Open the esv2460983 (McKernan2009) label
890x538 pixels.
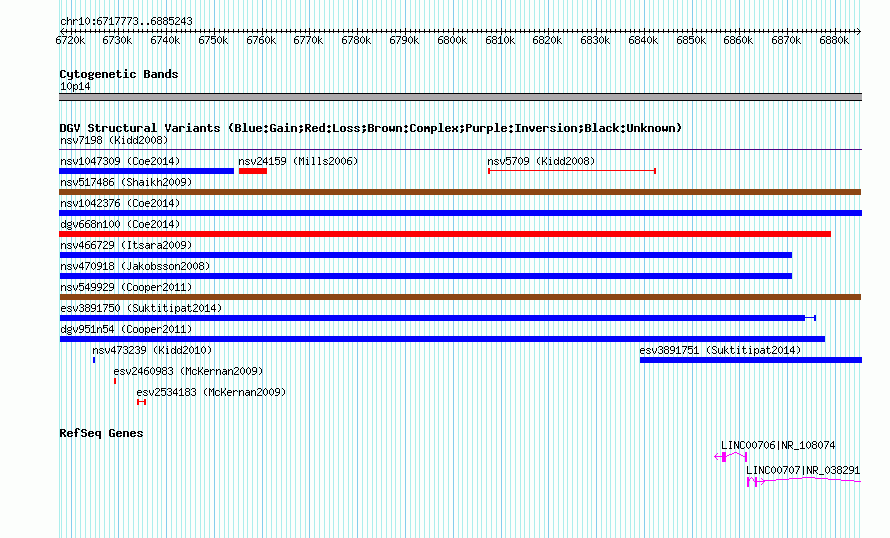(x=188, y=371)
